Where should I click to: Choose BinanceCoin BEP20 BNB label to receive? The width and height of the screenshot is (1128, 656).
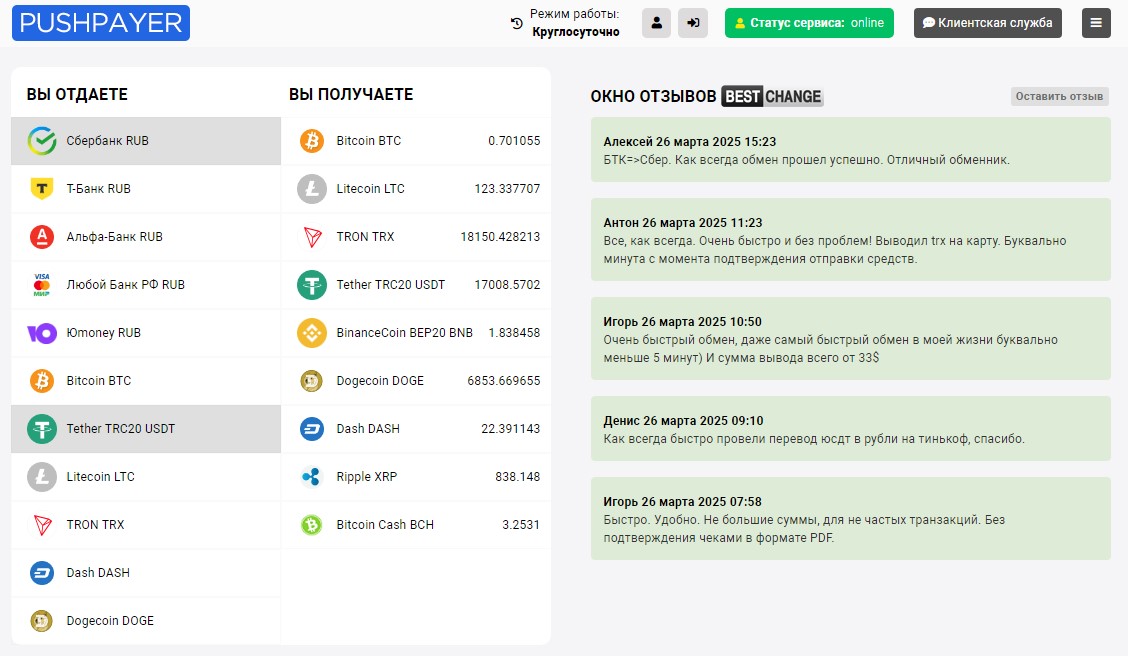pos(404,333)
